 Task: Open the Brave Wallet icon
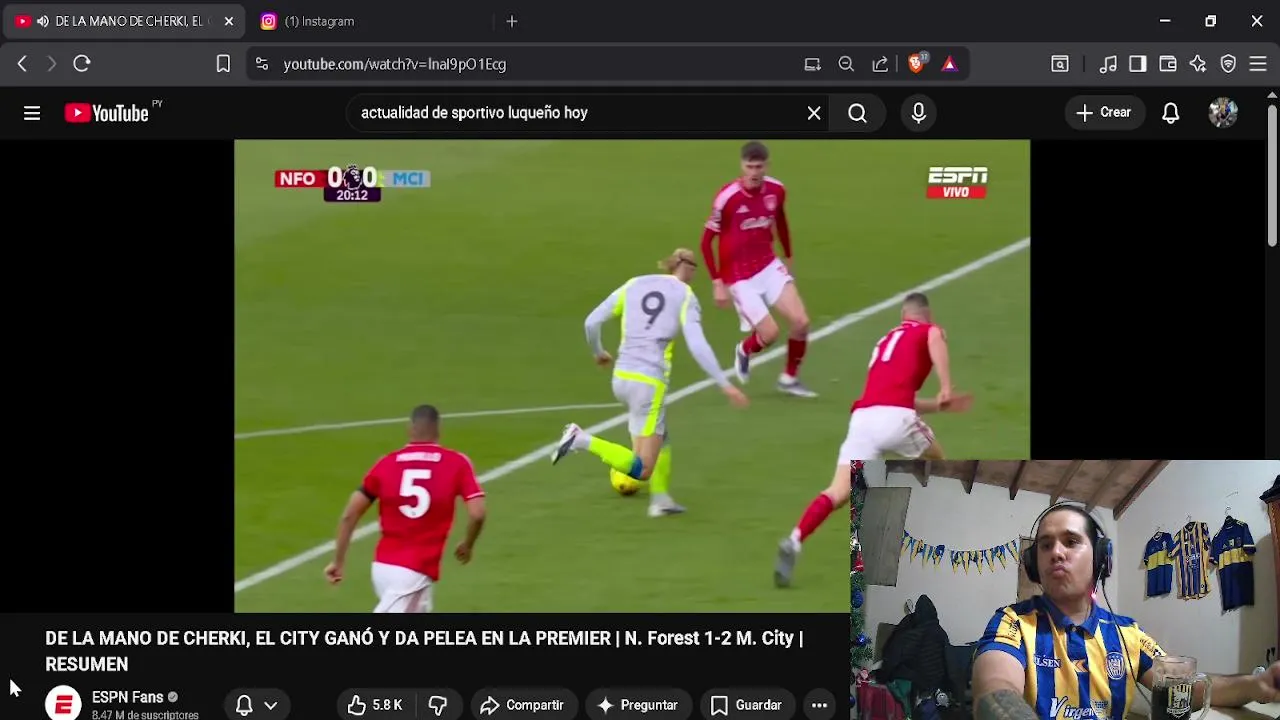pyautogui.click(x=1168, y=64)
